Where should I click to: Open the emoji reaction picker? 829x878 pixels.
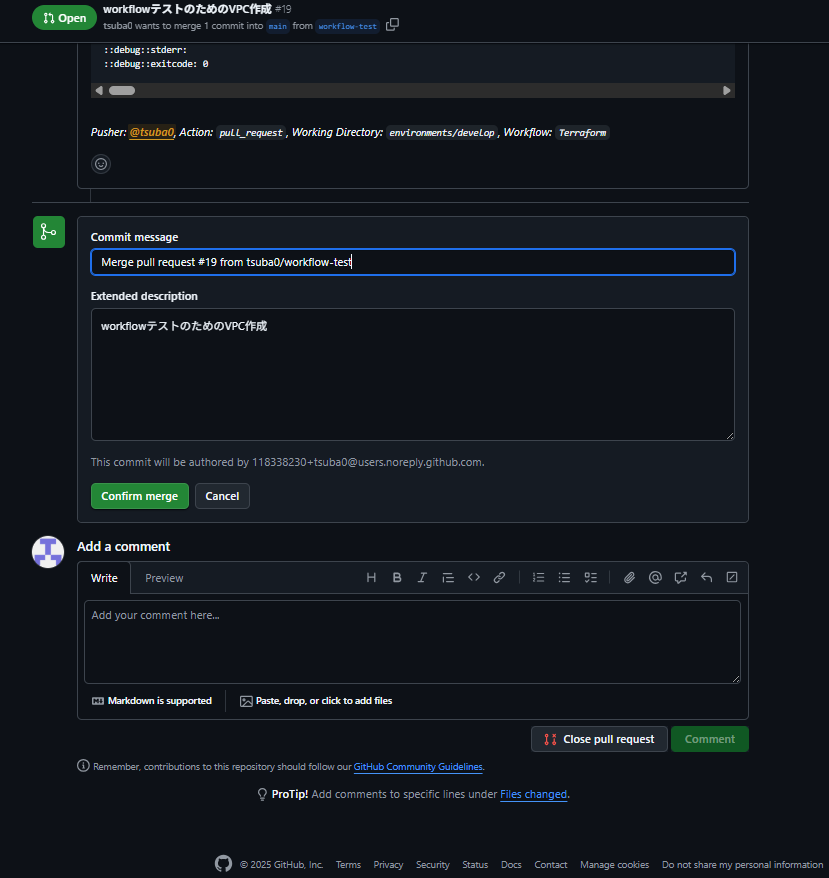[x=100, y=163]
